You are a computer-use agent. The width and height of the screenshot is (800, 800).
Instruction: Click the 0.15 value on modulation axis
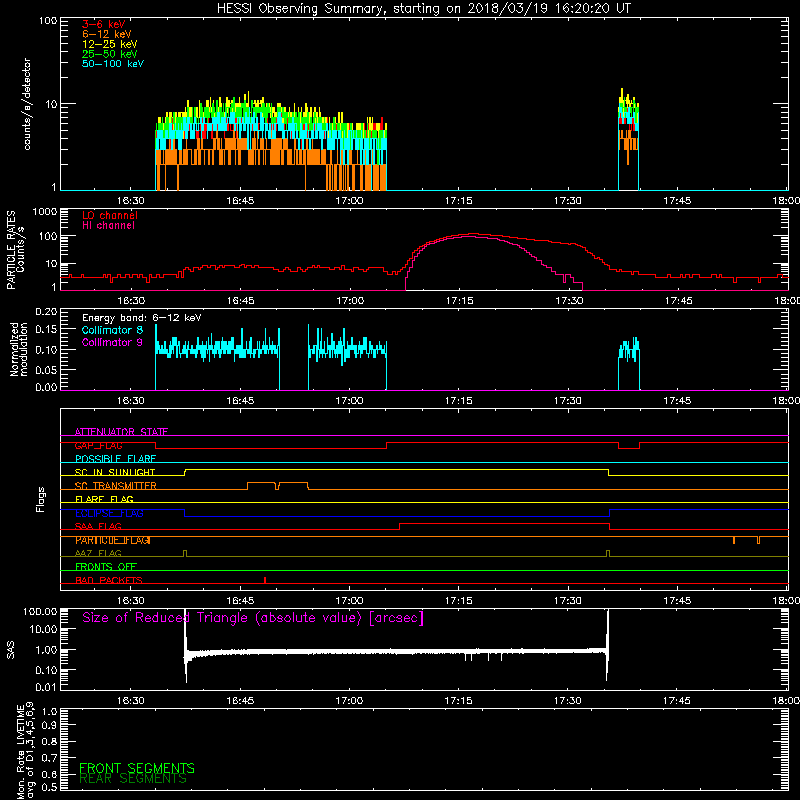point(46,330)
